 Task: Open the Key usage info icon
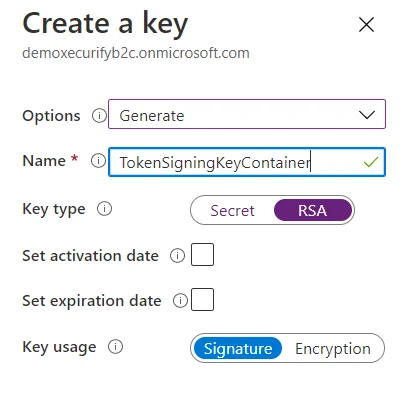coord(115,347)
